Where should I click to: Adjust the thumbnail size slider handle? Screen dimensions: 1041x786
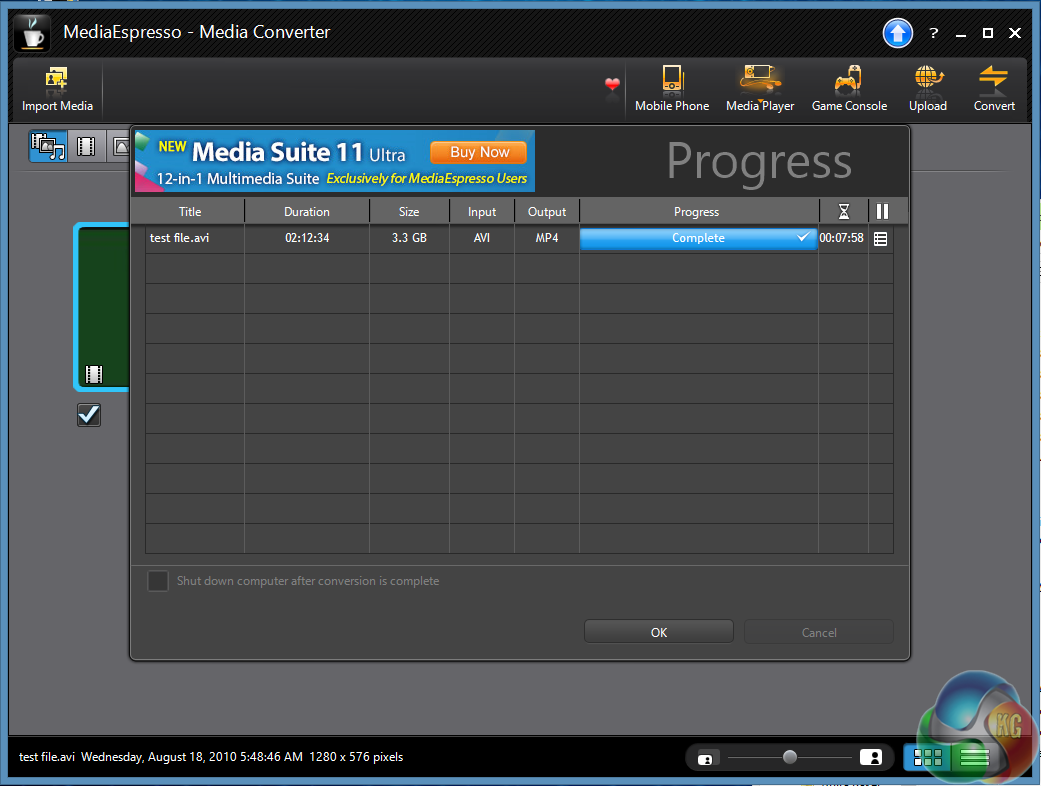pyautogui.click(x=789, y=757)
